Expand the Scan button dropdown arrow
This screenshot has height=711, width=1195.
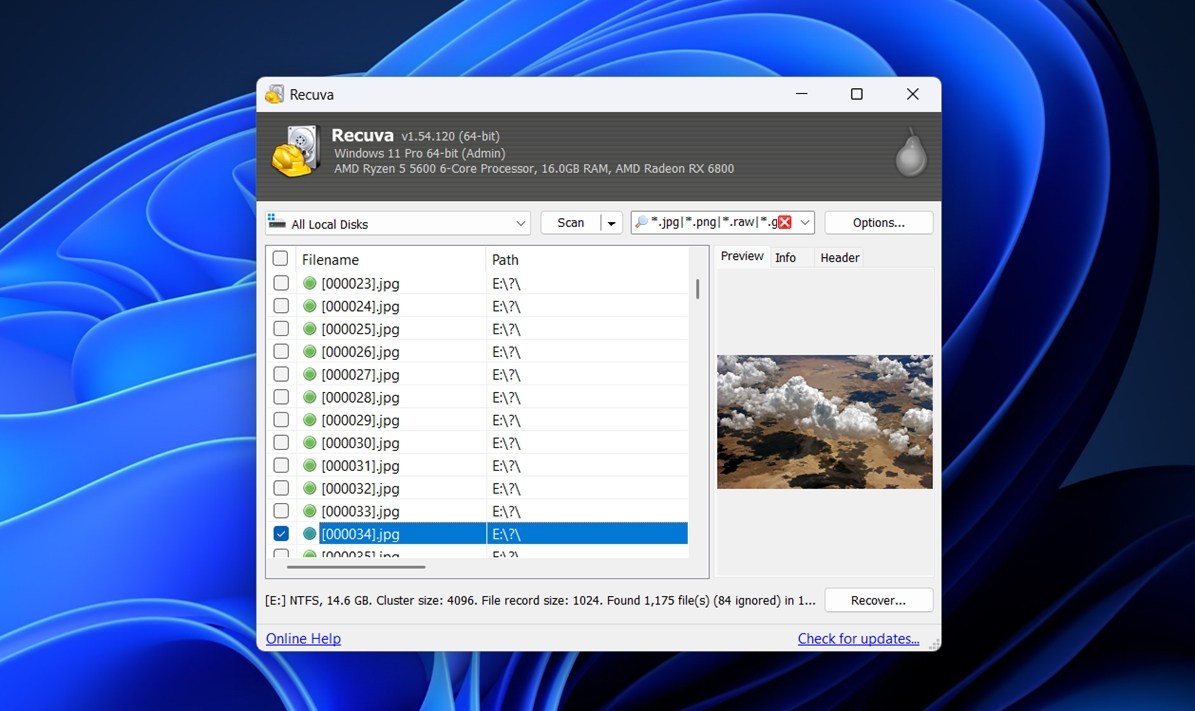pos(611,223)
